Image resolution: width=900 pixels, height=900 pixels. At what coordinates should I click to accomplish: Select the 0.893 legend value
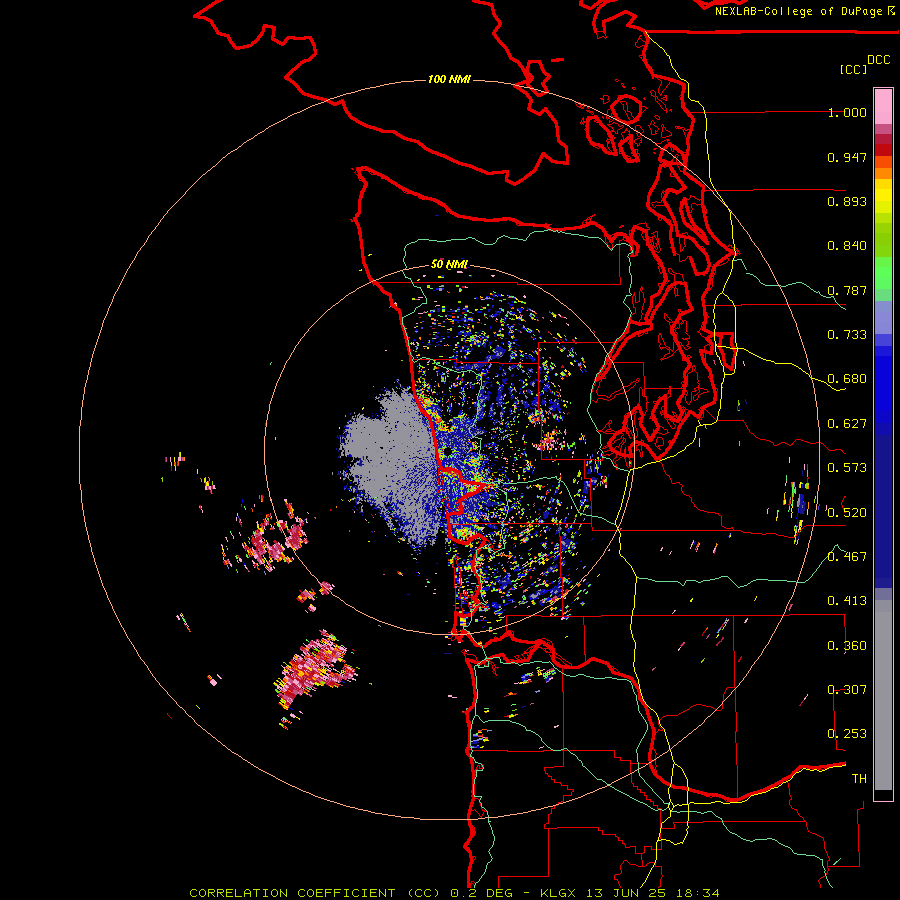(x=847, y=201)
